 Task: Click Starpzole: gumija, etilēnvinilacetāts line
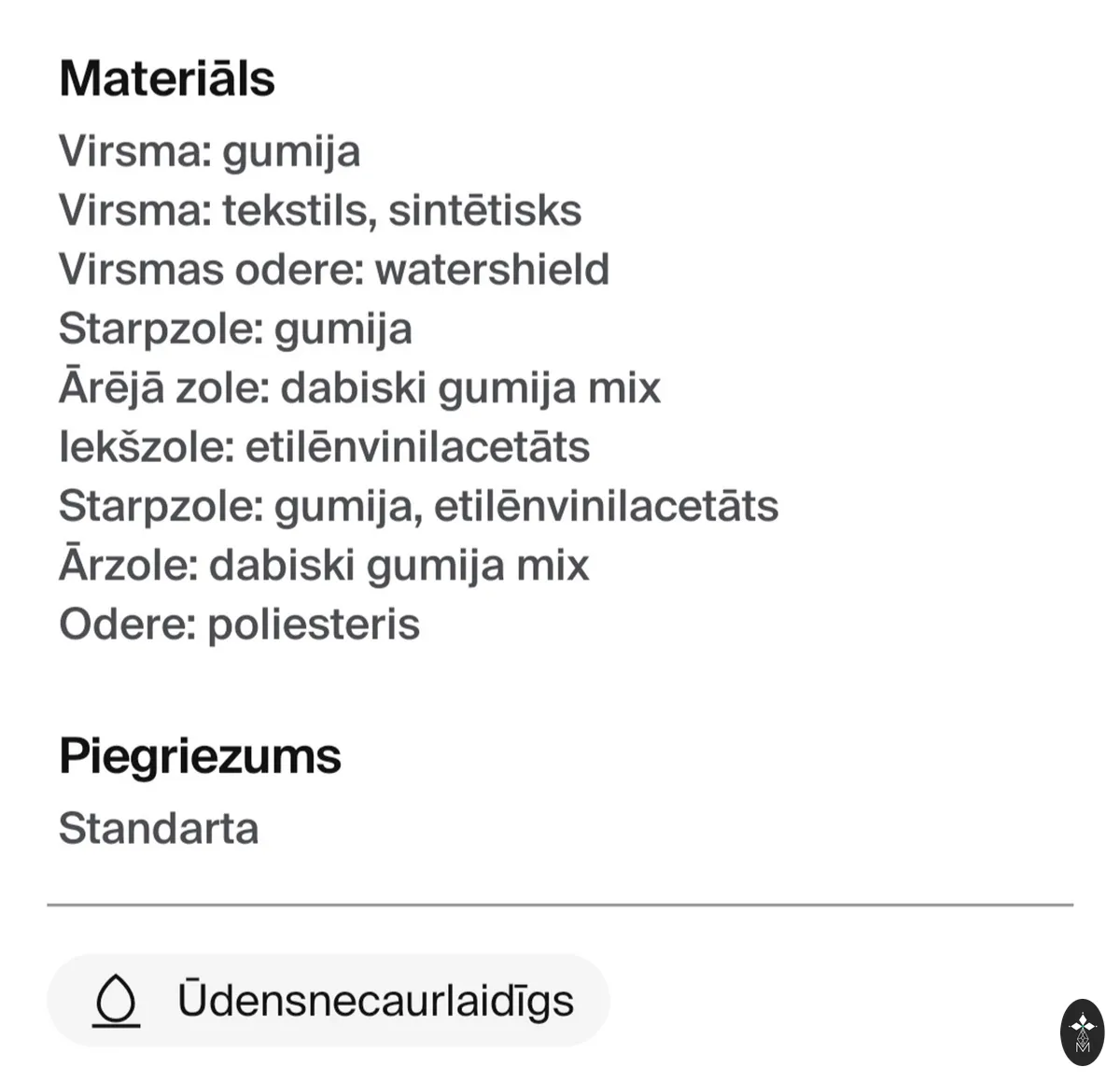(418, 506)
